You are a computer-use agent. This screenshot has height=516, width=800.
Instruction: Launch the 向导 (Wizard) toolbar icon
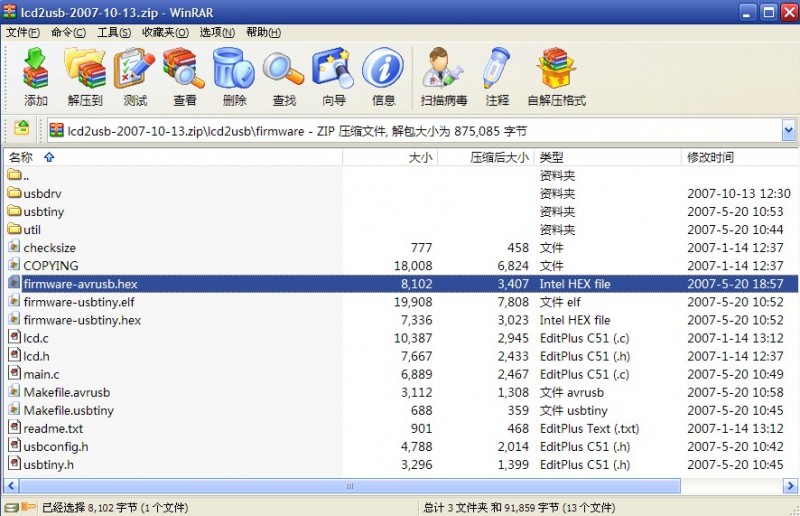(x=333, y=77)
